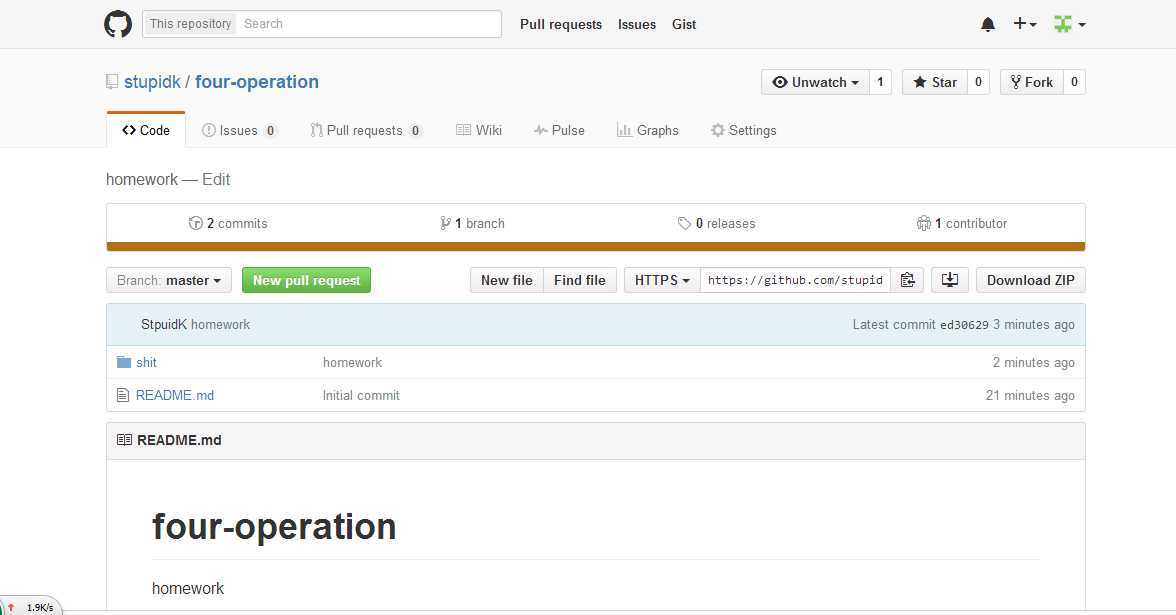Open GitHub home via Octocat logo

[x=118, y=24]
